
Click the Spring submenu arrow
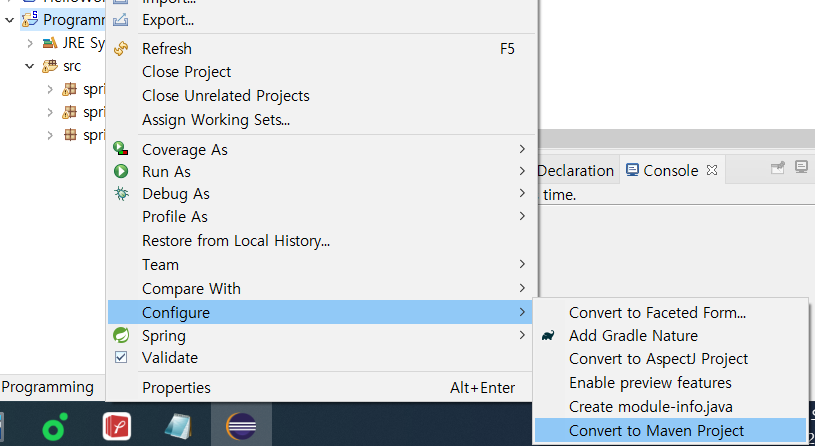click(522, 335)
